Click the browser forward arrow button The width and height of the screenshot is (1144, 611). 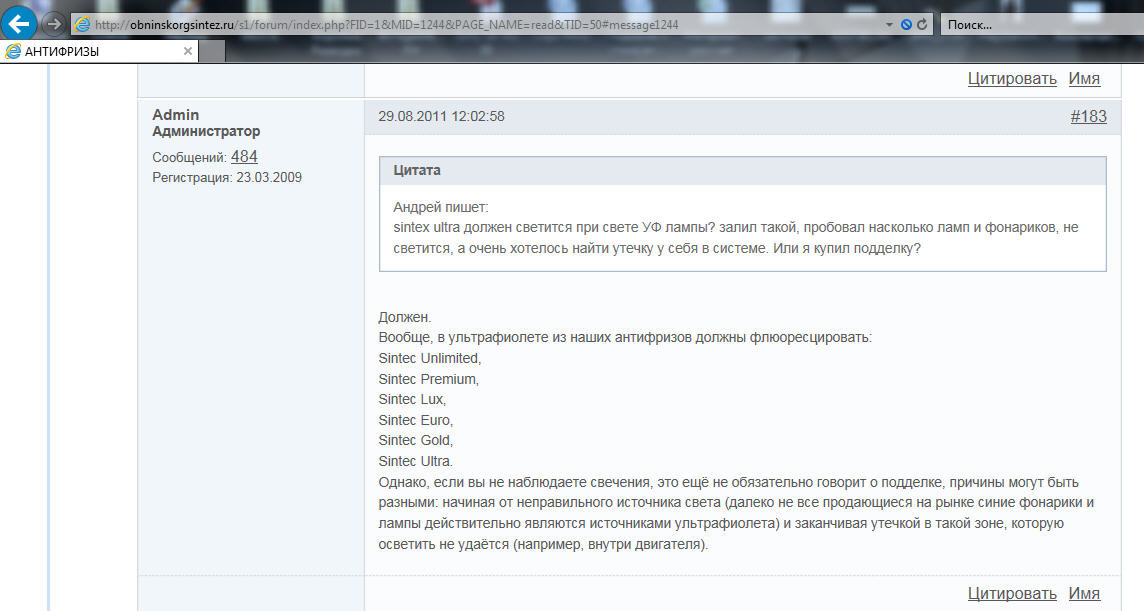pos(53,24)
